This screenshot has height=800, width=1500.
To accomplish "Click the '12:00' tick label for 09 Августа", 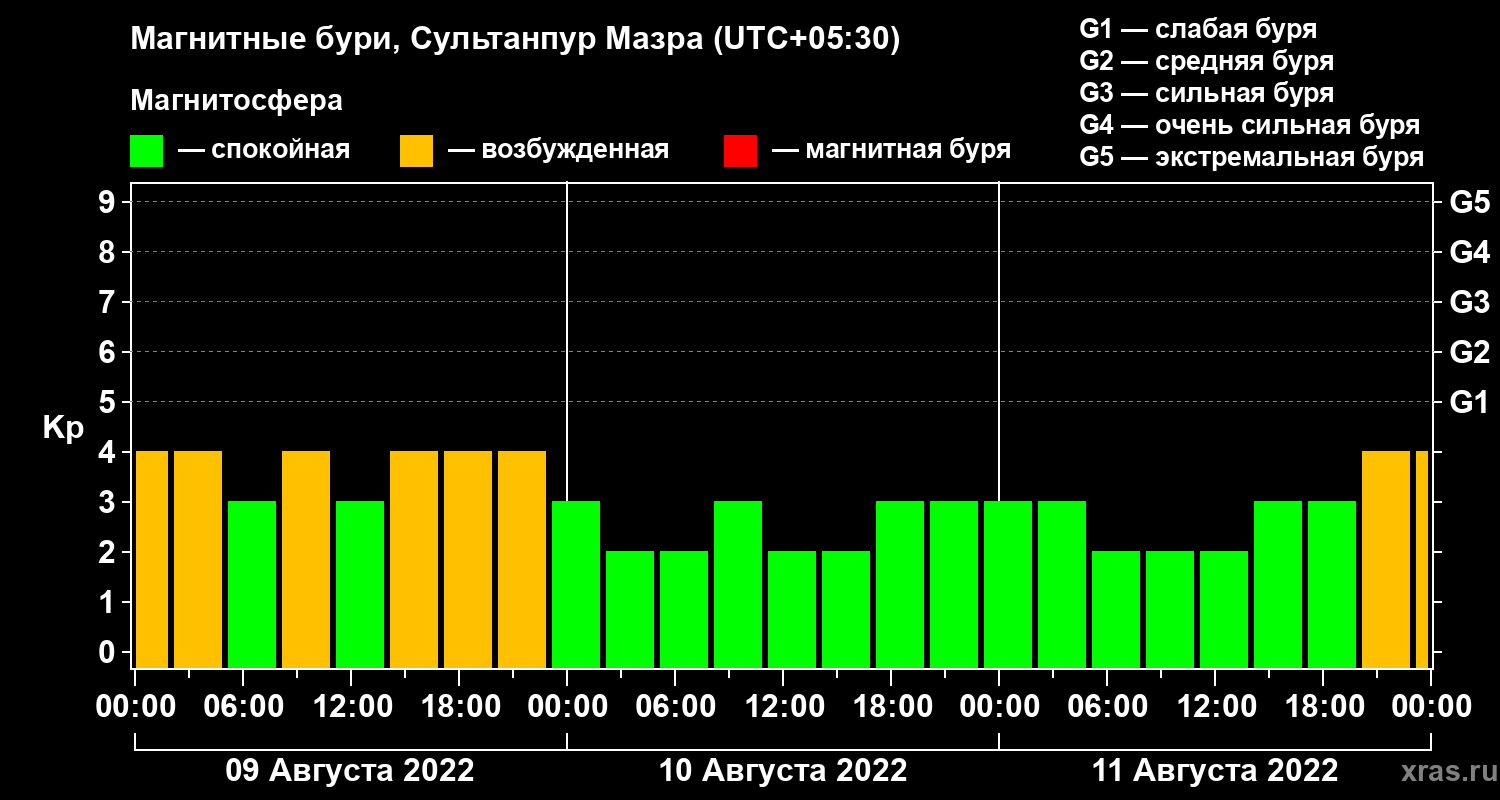I will coord(351,706).
